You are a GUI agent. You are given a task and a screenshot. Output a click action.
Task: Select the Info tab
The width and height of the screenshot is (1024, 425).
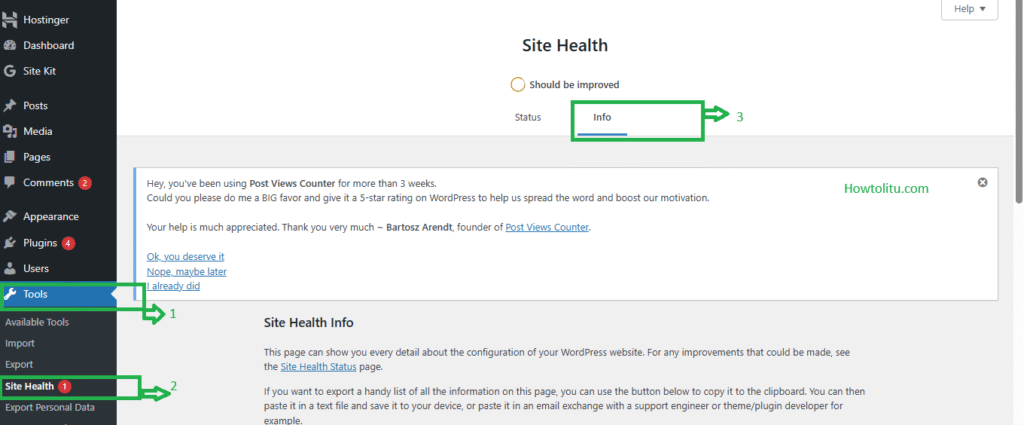(602, 118)
